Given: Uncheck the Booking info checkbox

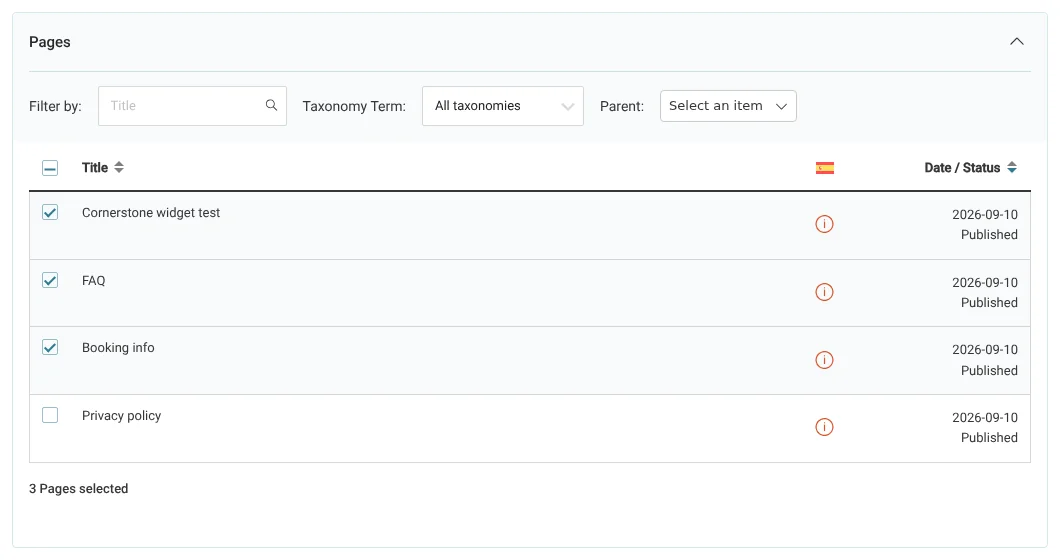Looking at the screenshot, I should 50,348.
